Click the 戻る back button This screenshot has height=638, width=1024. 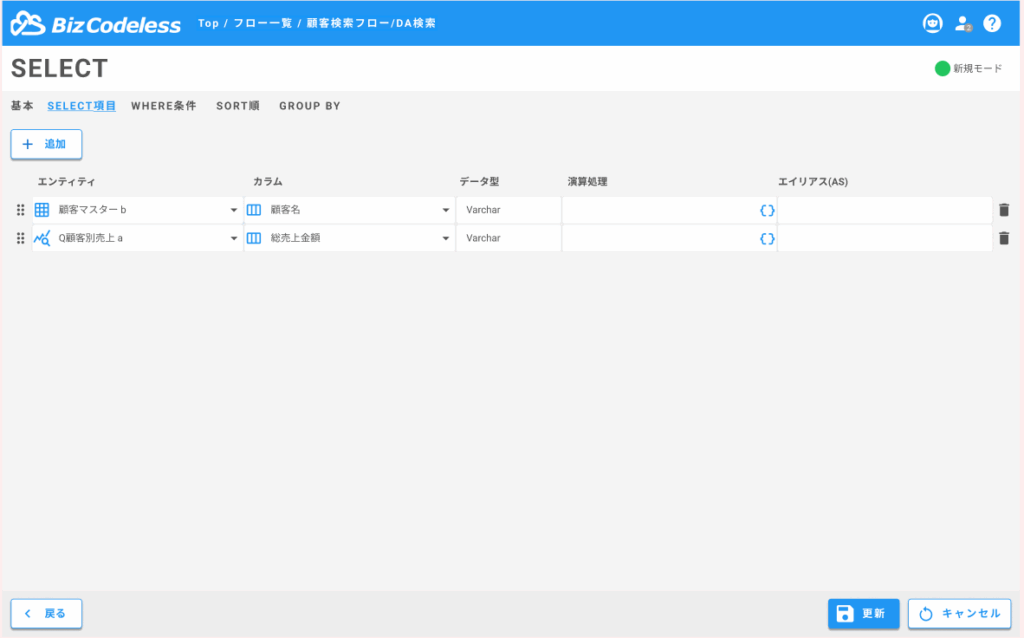pos(46,613)
